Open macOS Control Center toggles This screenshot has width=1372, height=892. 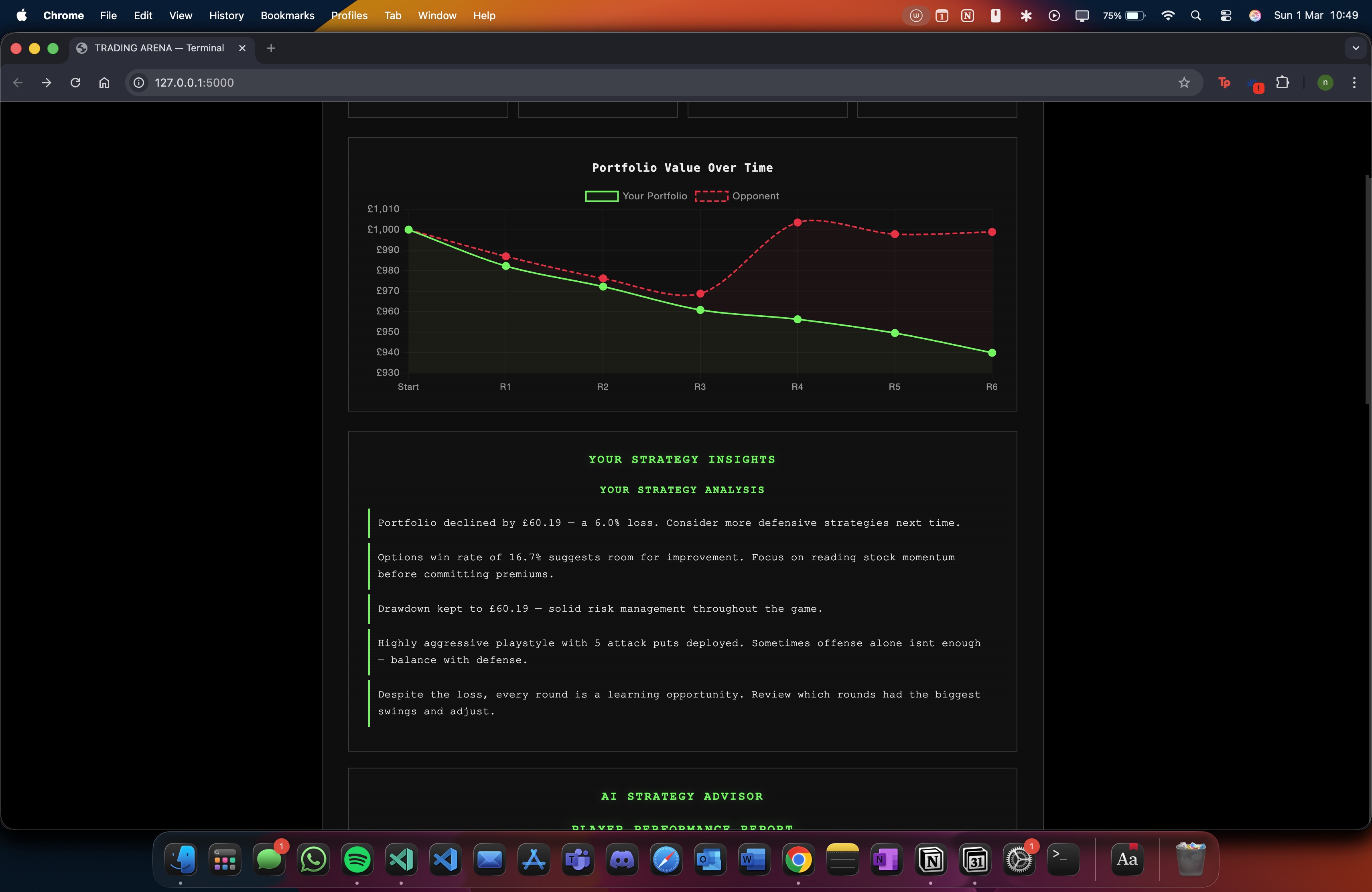(x=1226, y=16)
